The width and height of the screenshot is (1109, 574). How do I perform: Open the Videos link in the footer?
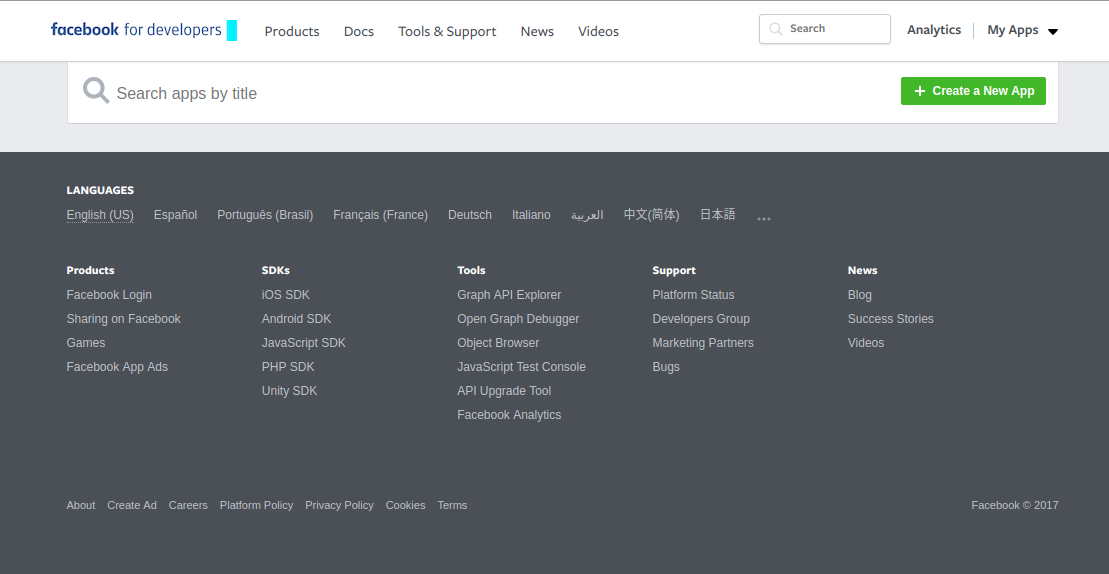tap(866, 343)
